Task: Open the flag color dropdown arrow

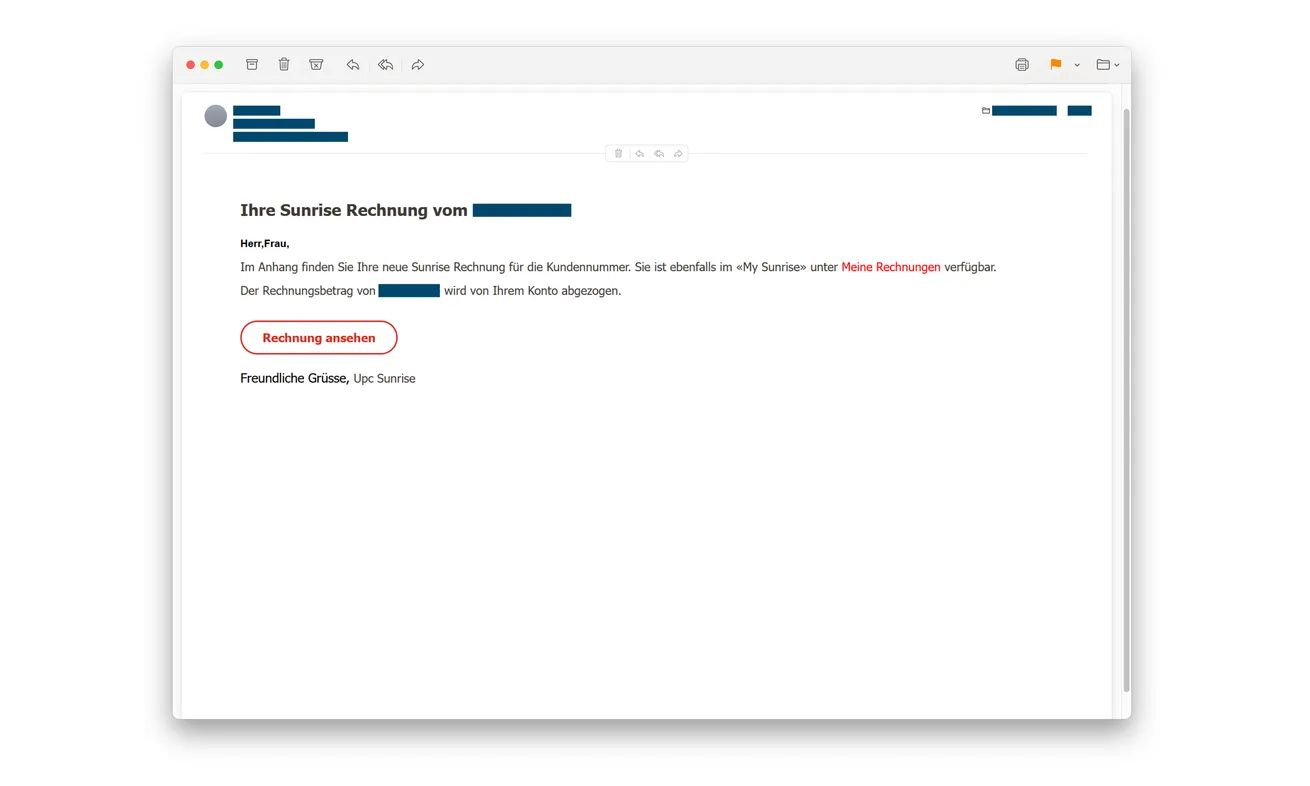Action: (1077, 65)
